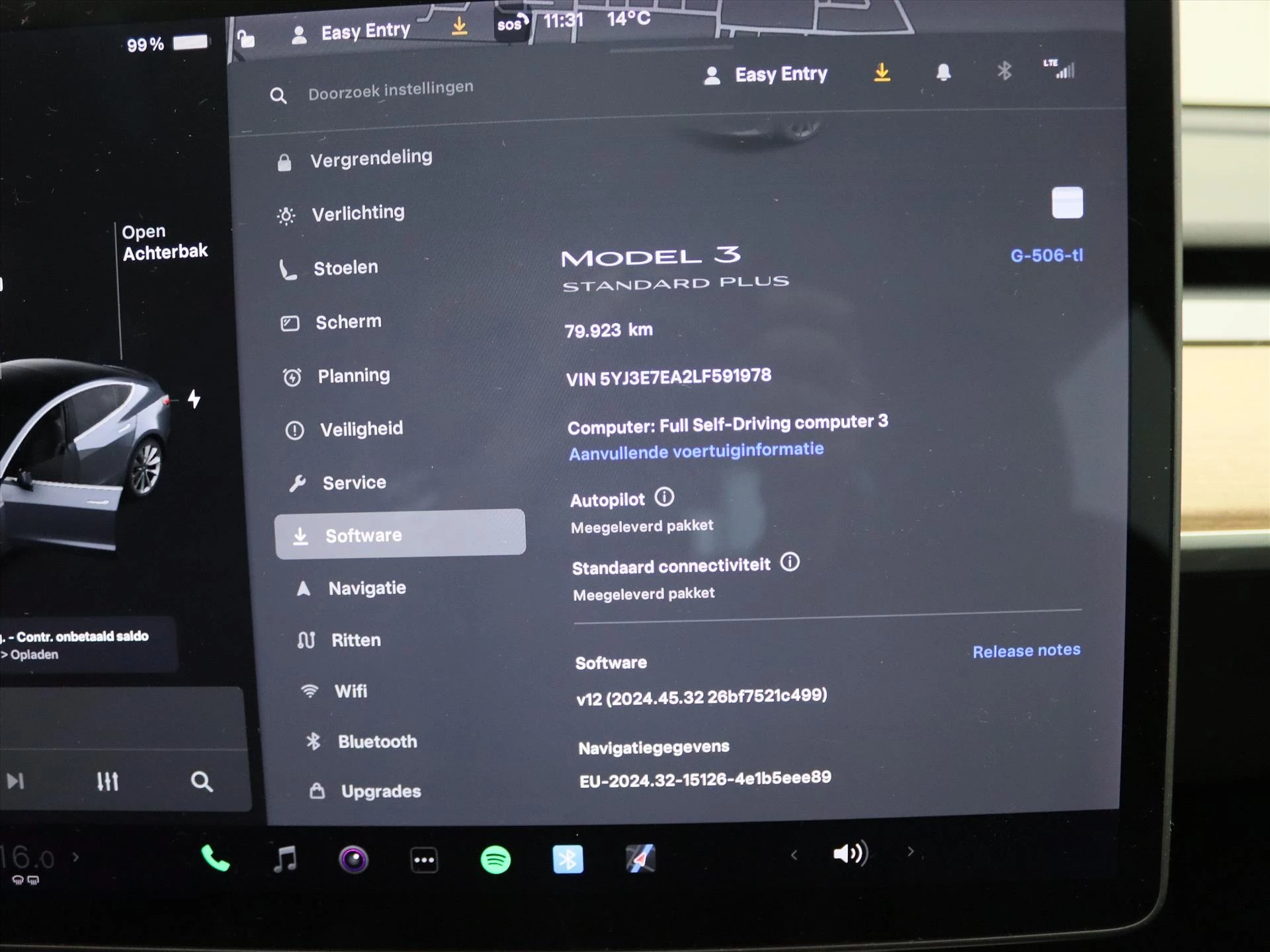Launch the dashcam camera app
Viewport: 1270px width, 952px height.
354,859
